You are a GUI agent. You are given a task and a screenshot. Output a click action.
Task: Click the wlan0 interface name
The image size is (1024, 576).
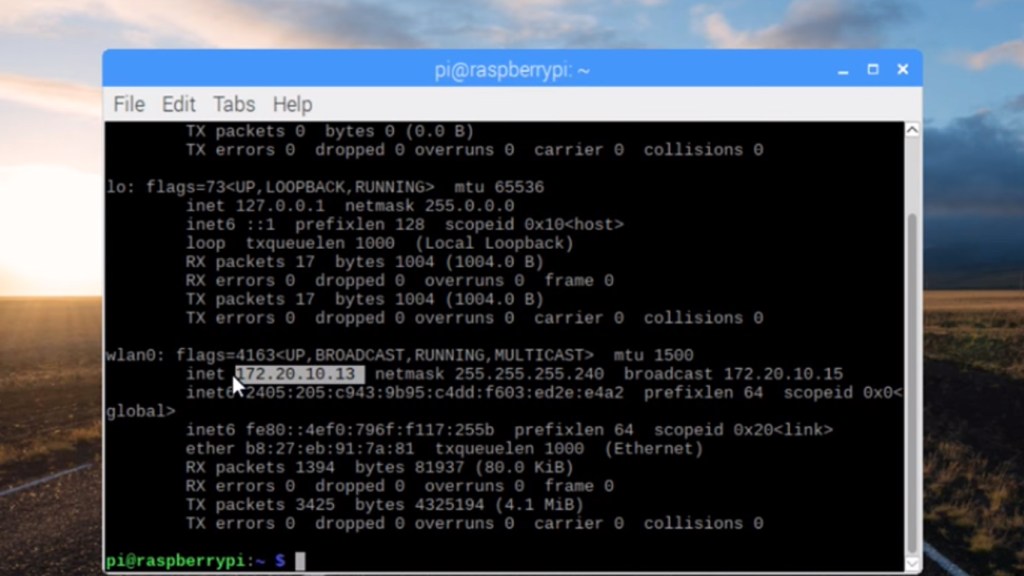tap(131, 355)
